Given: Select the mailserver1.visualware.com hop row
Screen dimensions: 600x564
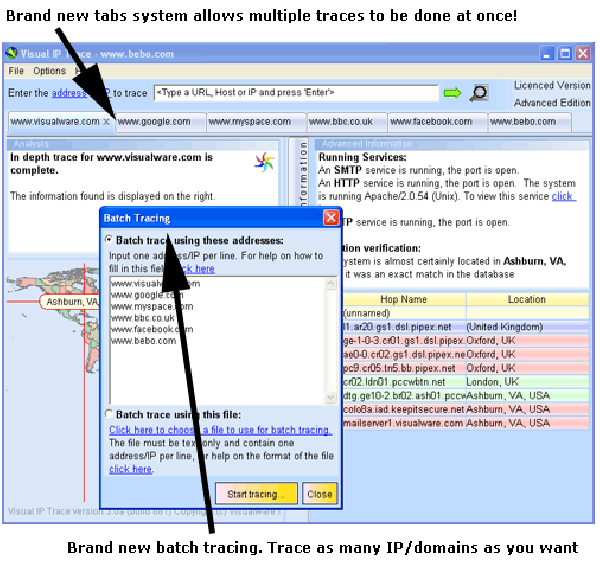Looking at the screenshot, I should [x=465, y=423].
